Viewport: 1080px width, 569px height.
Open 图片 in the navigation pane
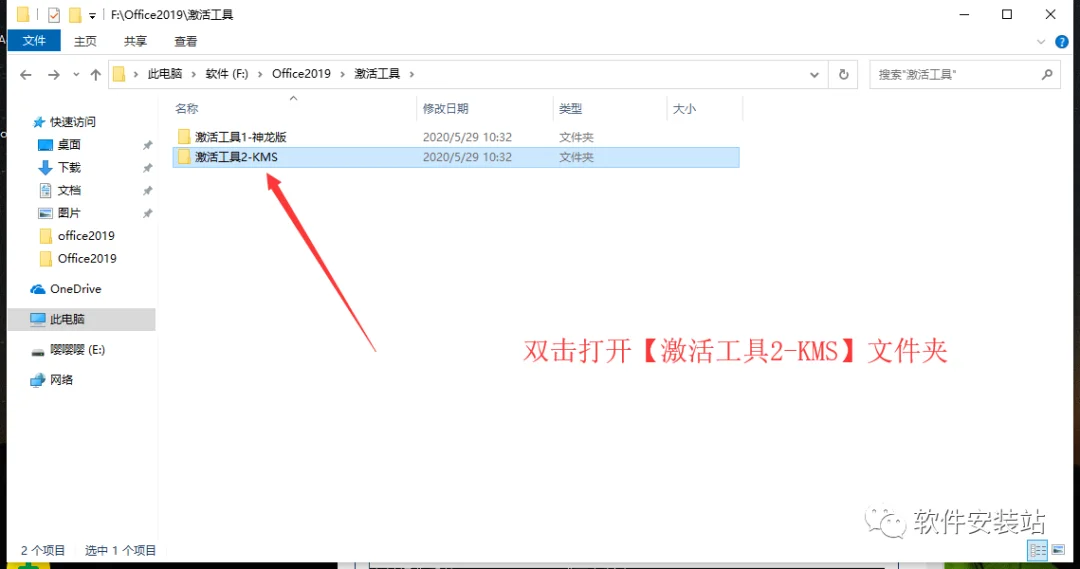pyautogui.click(x=69, y=213)
